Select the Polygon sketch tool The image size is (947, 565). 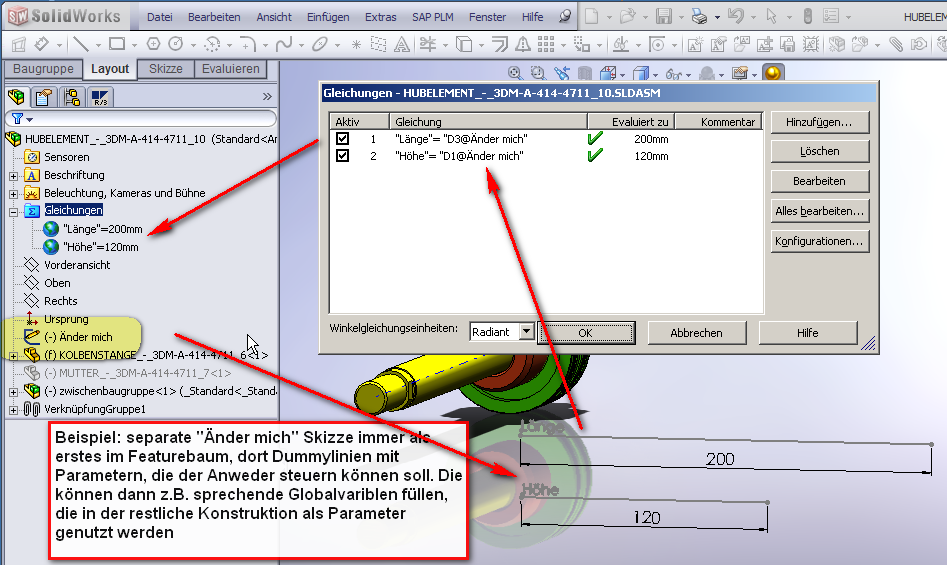[153, 44]
